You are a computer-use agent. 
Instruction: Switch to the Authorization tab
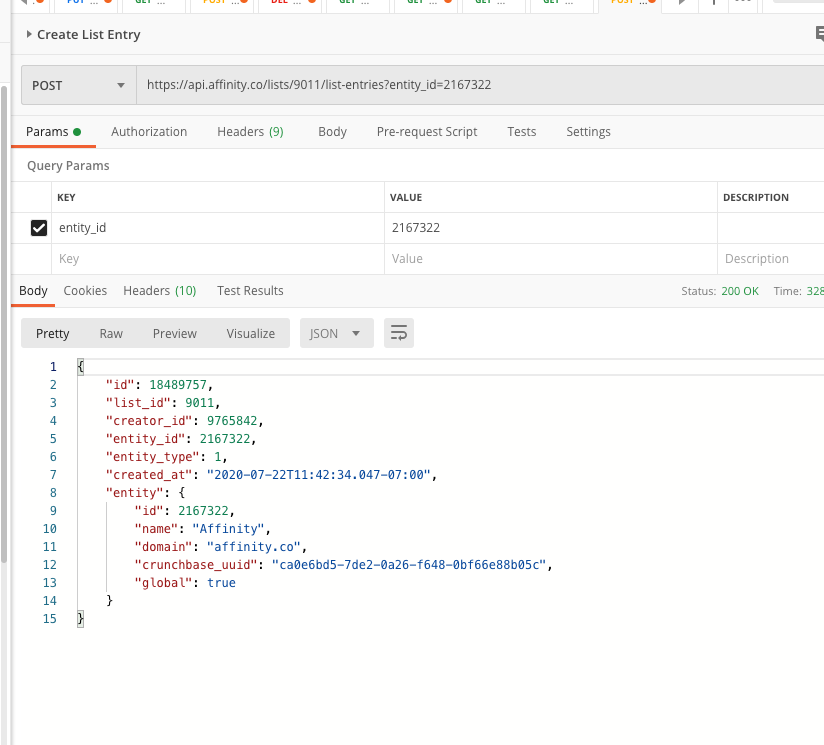(x=149, y=131)
